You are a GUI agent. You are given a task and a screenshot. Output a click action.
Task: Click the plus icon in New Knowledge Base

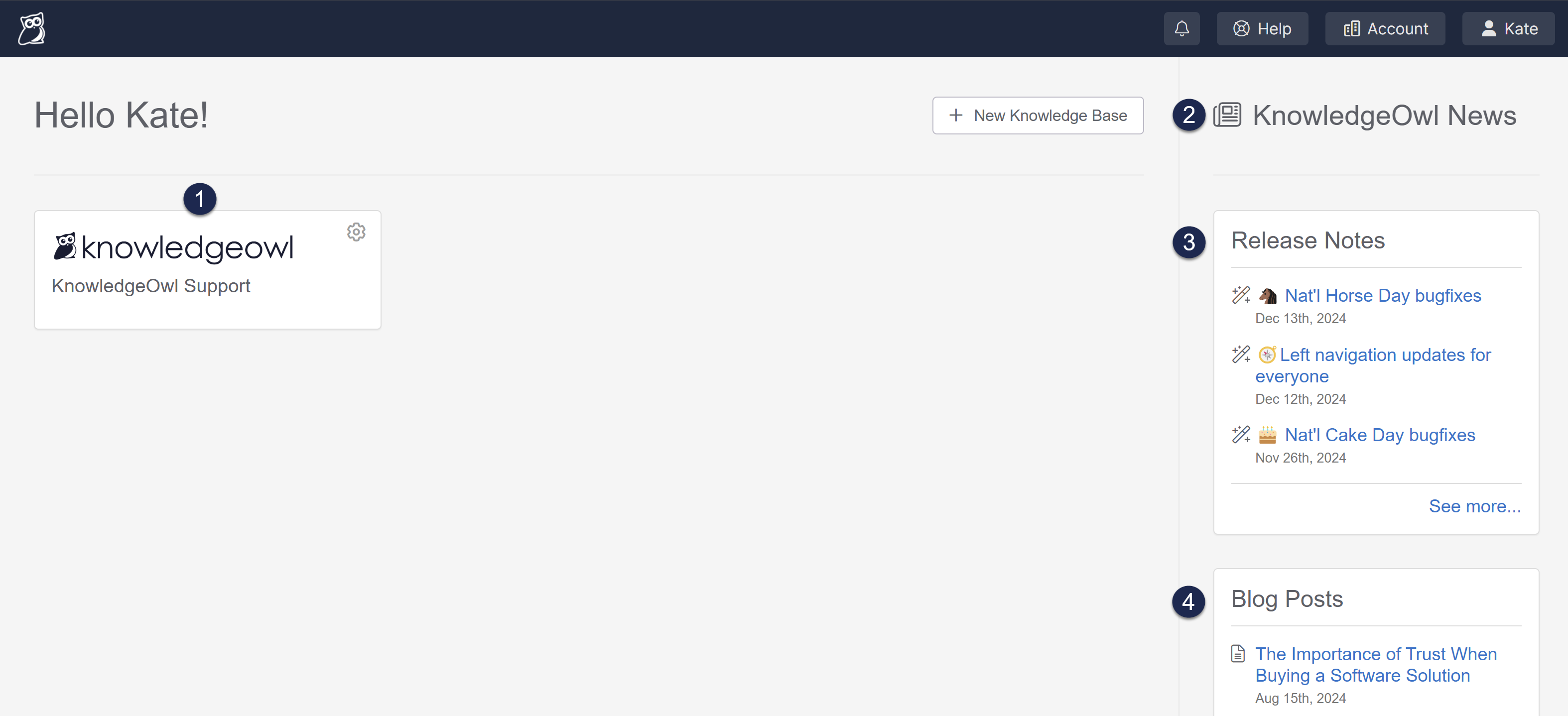(x=956, y=116)
